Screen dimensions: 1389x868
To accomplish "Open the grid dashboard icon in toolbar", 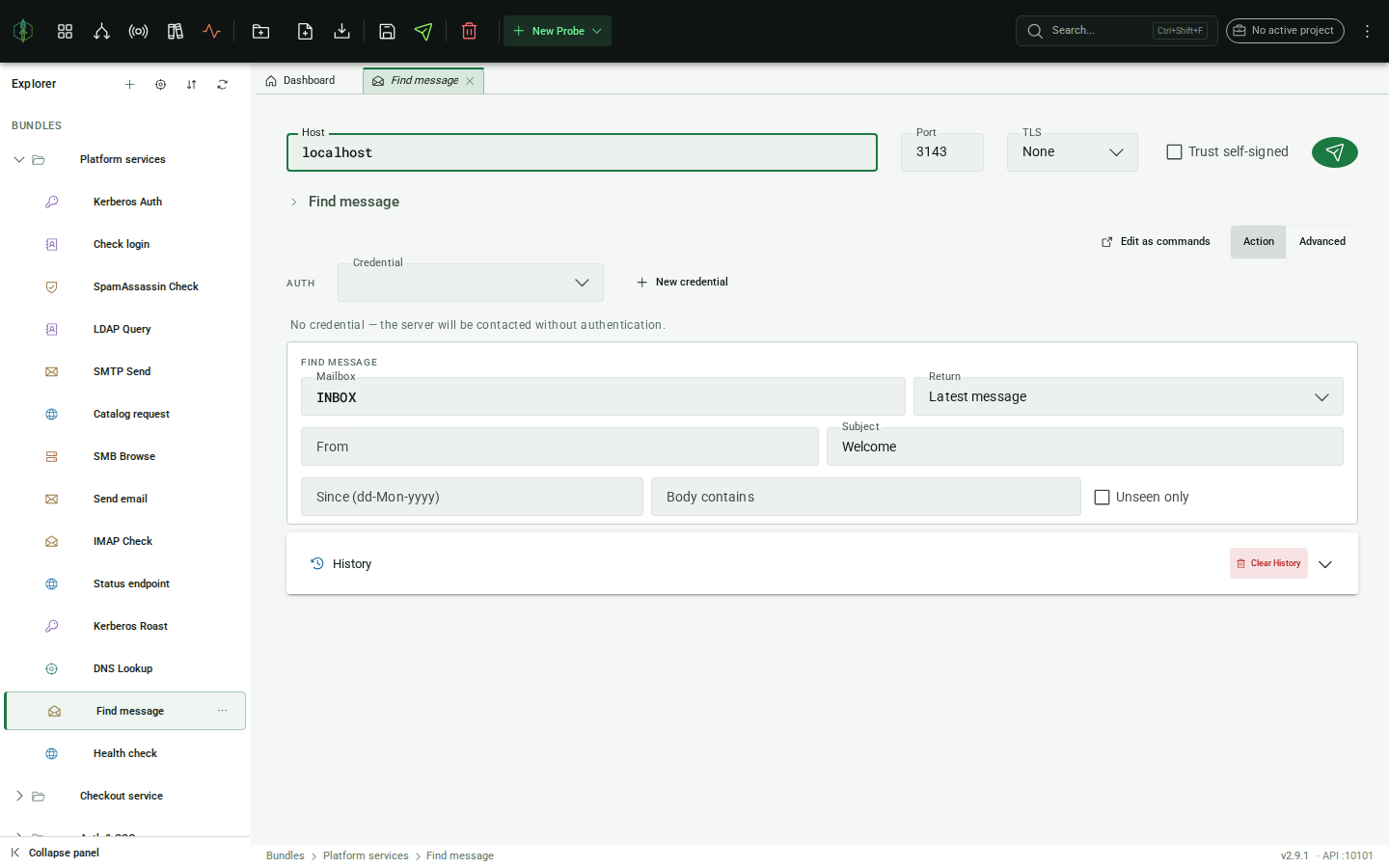I will tap(65, 31).
